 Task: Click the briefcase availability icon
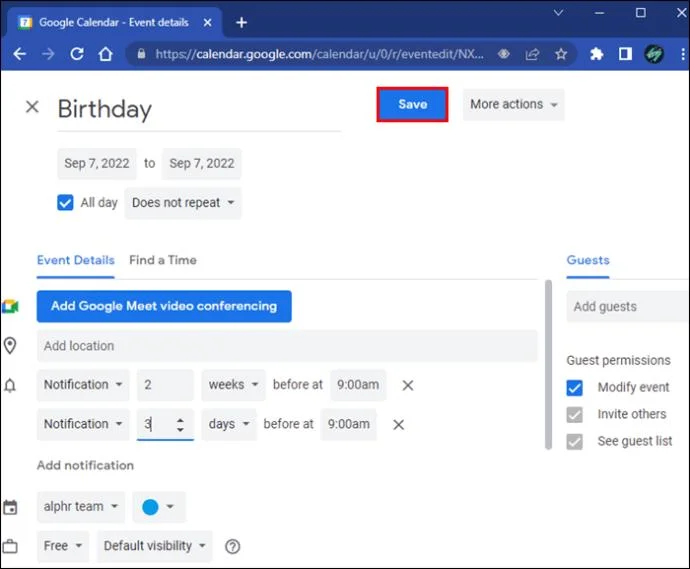click(10, 546)
